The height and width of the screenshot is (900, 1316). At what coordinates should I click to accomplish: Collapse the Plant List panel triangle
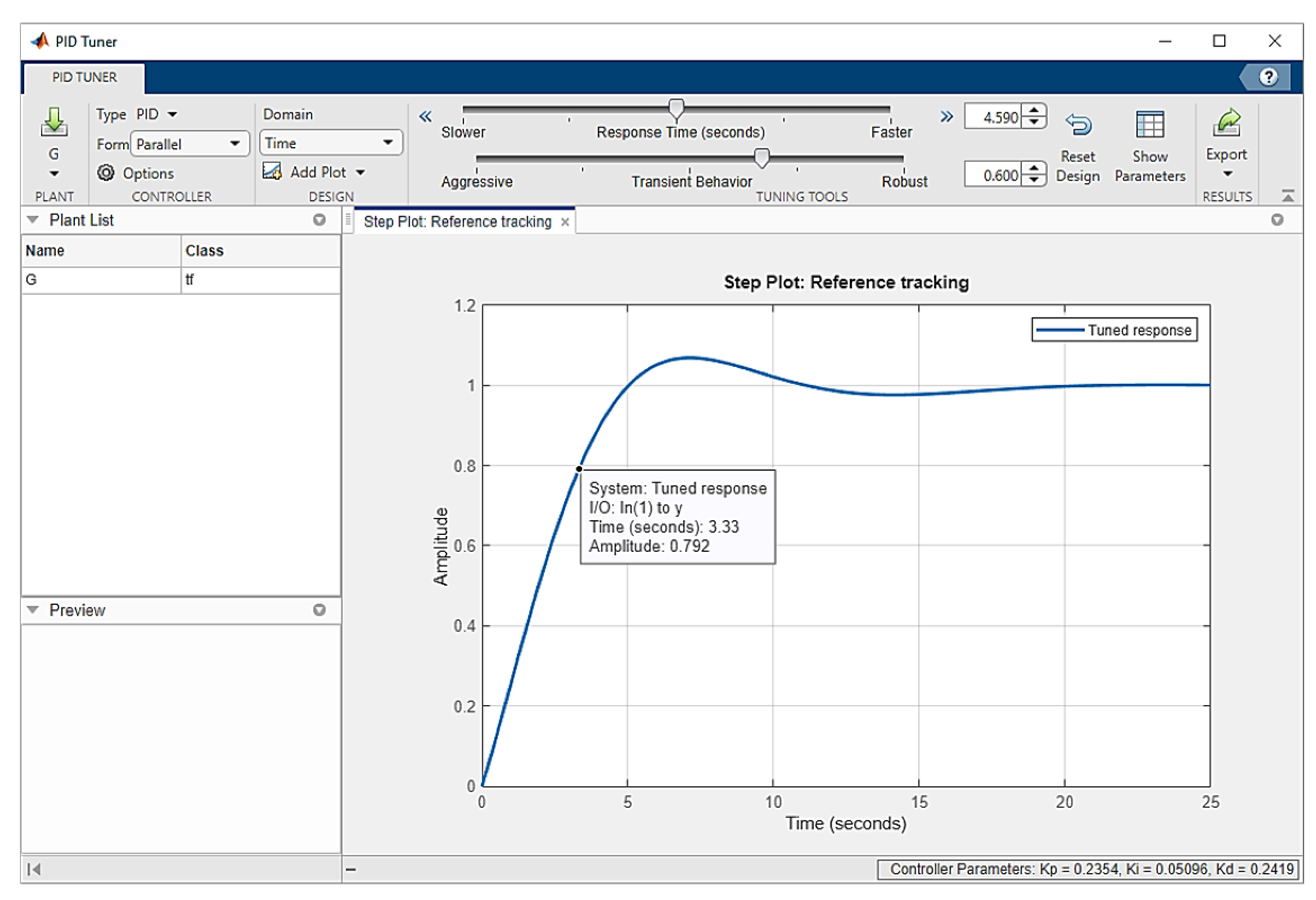coord(33,219)
